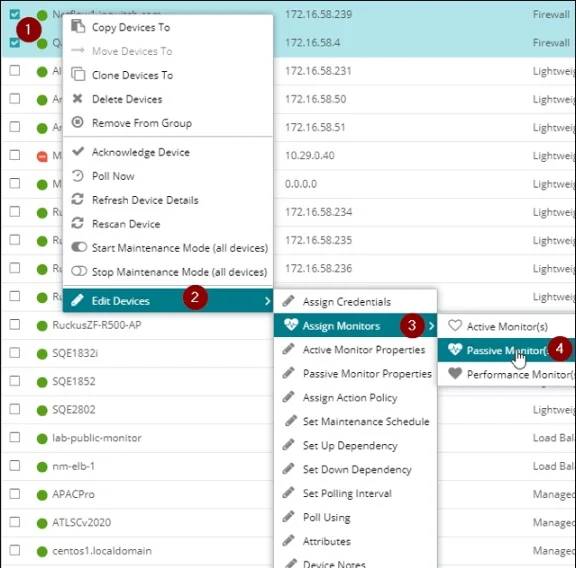Click the Firewall role of 172.16.58.4
This screenshot has height=568, width=576.
click(551, 43)
